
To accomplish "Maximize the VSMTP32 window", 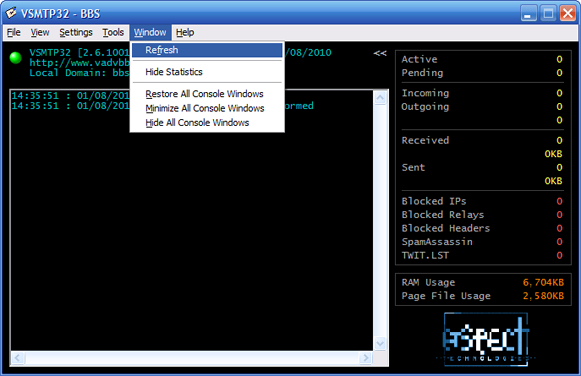I will [x=548, y=14].
